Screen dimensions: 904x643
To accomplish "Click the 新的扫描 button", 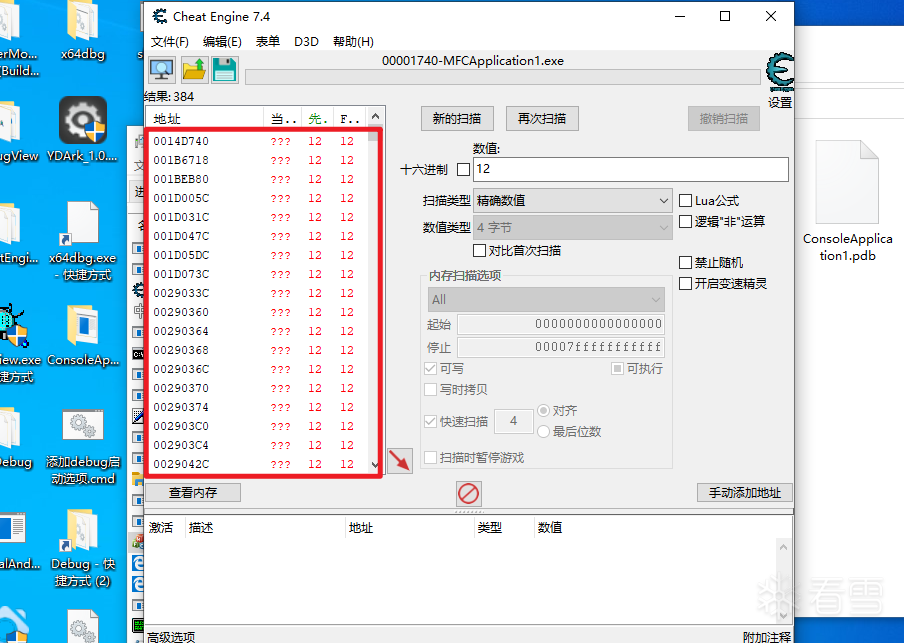I will [457, 119].
